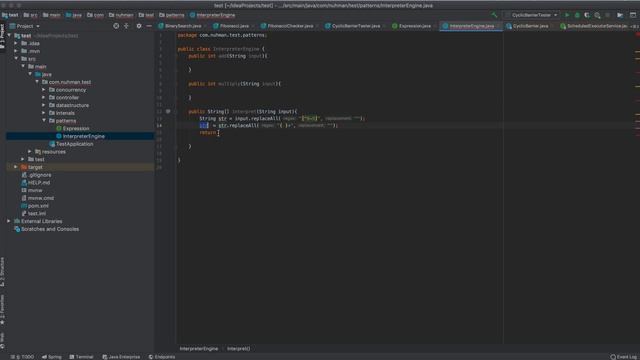This screenshot has height=360, width=640.
Task: Open the Terminal tool window
Action: [x=81, y=357]
